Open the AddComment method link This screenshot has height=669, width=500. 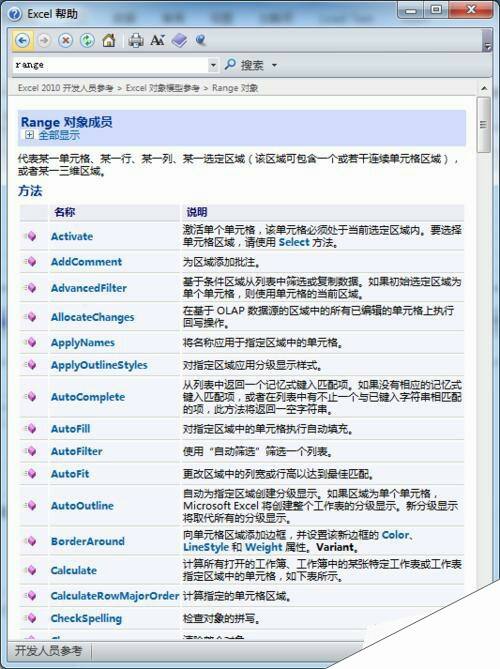point(86,262)
